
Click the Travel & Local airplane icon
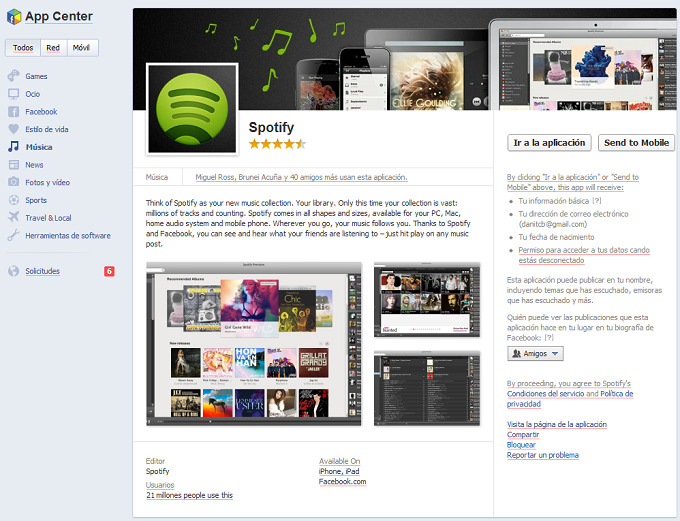click(x=13, y=217)
